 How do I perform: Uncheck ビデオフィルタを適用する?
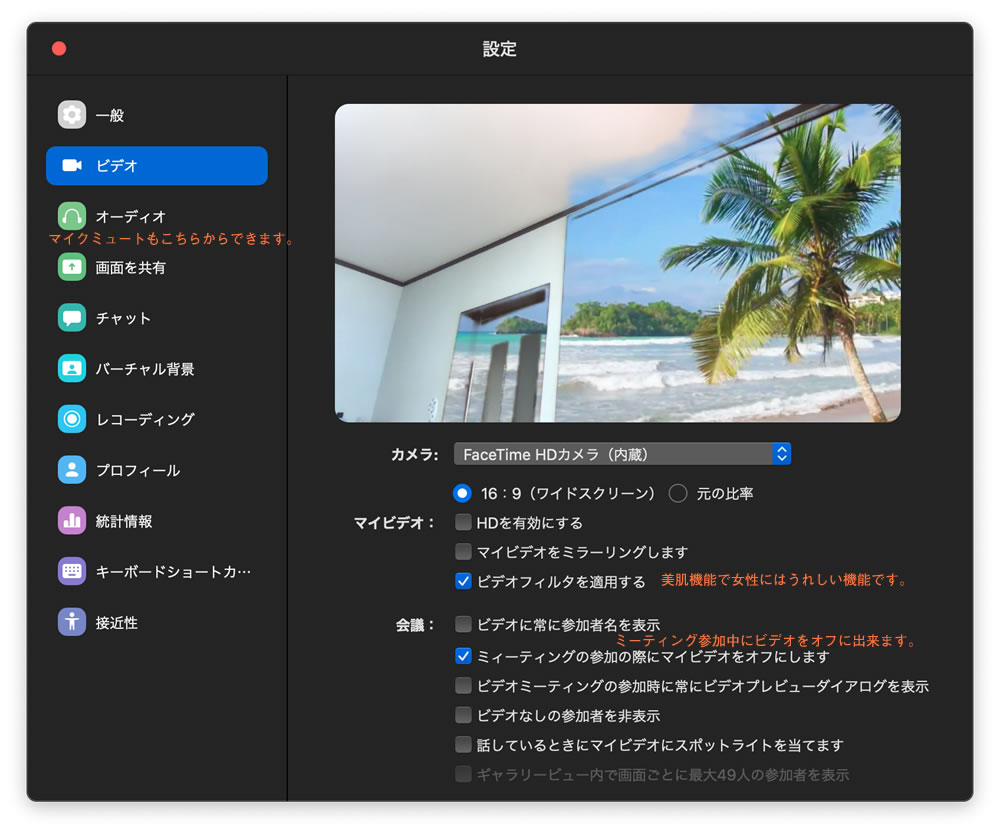pyautogui.click(x=463, y=581)
